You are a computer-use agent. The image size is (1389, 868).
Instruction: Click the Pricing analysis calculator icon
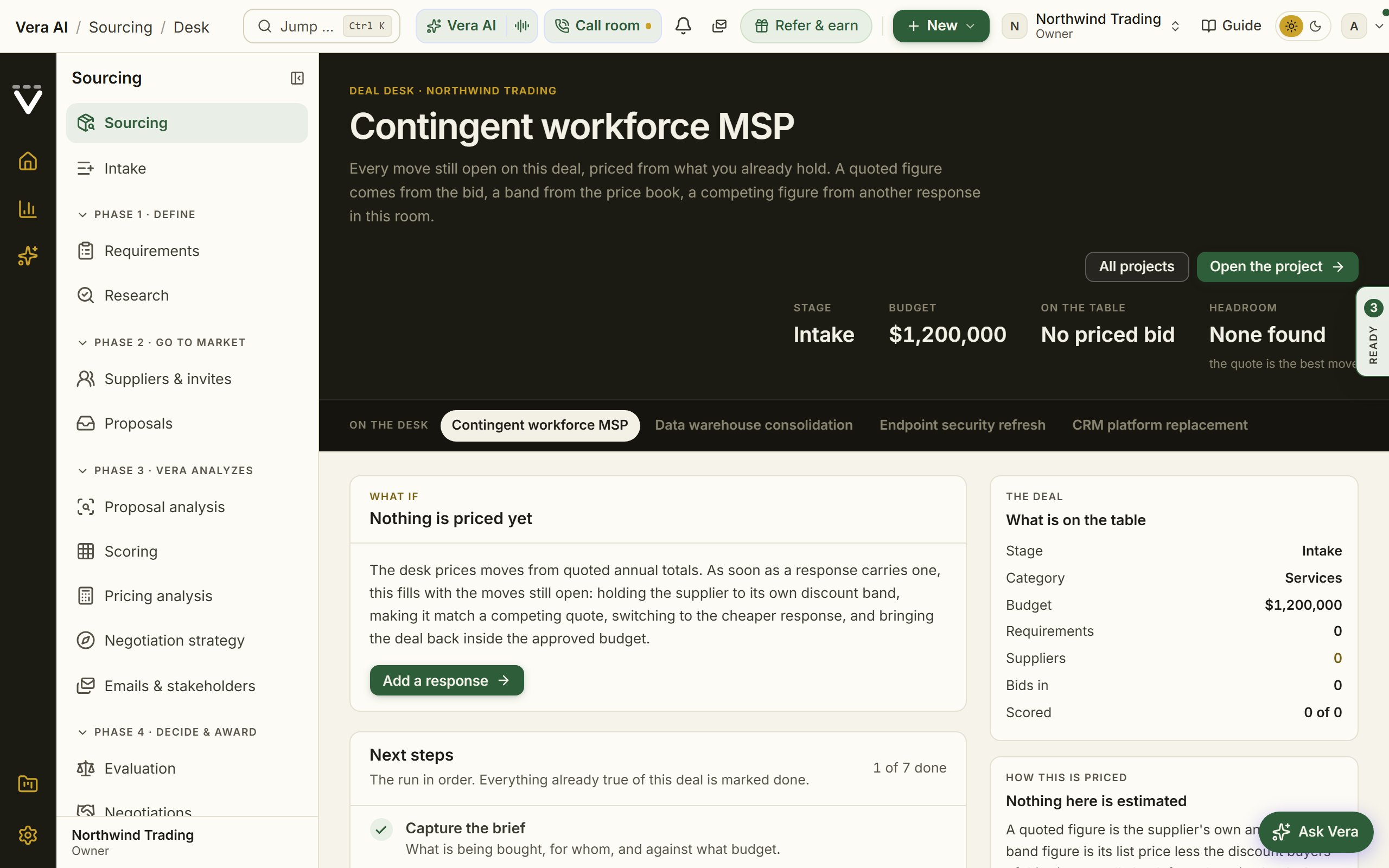pos(86,596)
